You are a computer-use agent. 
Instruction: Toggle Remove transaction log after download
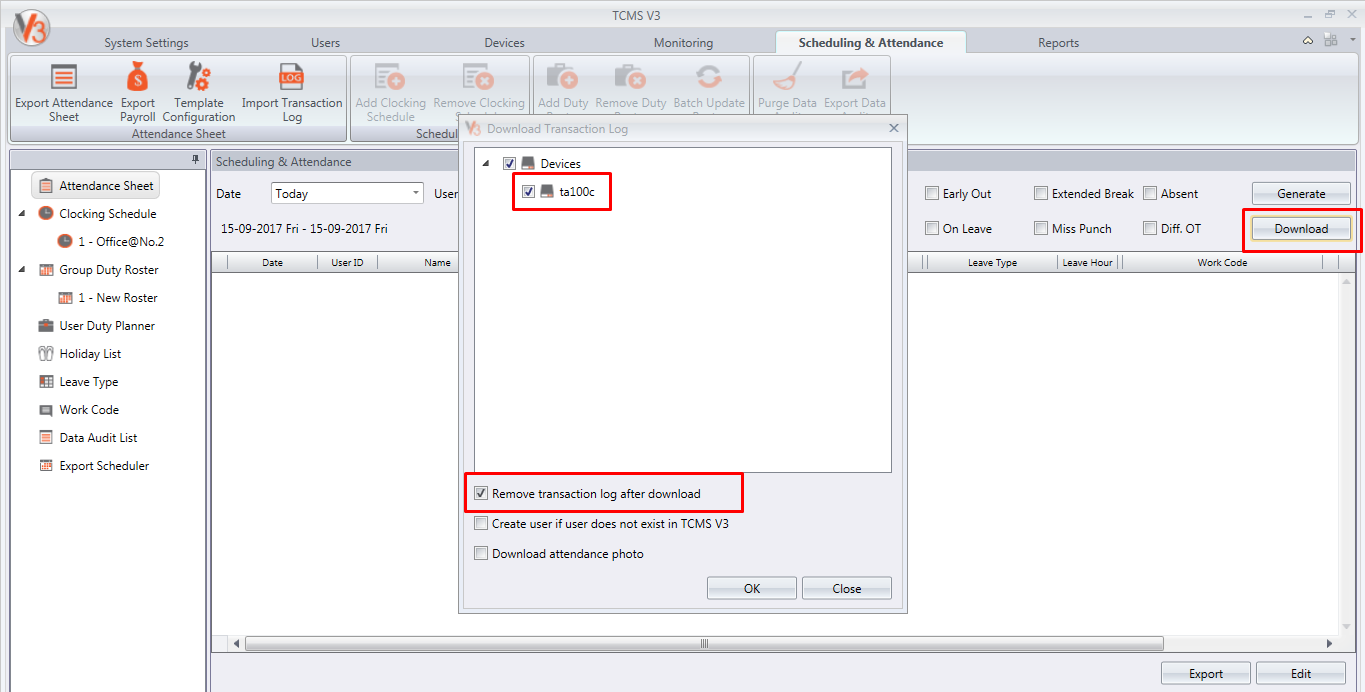(x=481, y=494)
